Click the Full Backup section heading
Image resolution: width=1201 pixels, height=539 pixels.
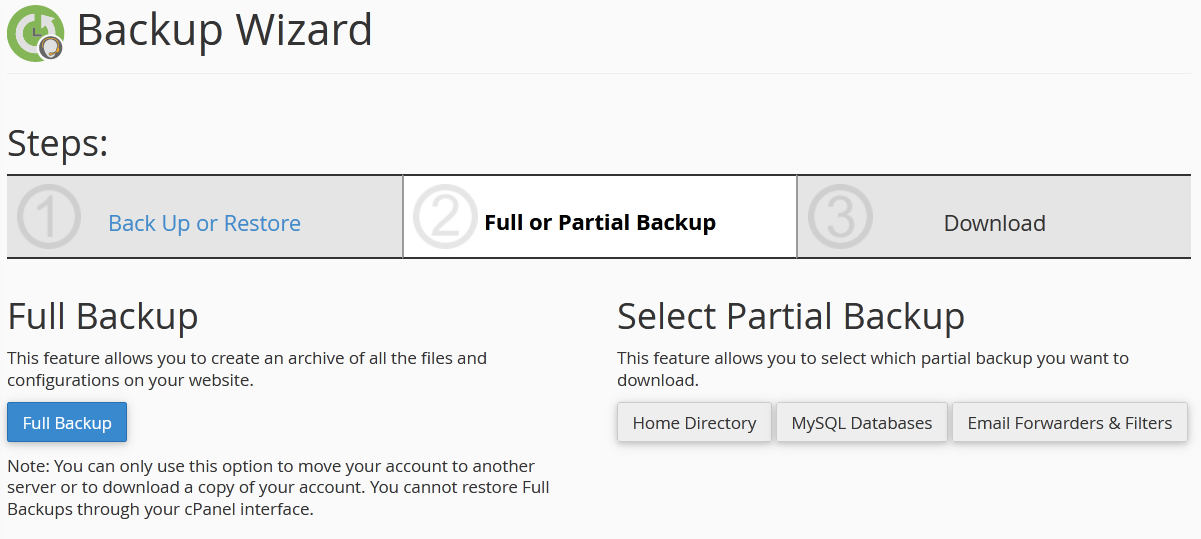click(x=102, y=317)
